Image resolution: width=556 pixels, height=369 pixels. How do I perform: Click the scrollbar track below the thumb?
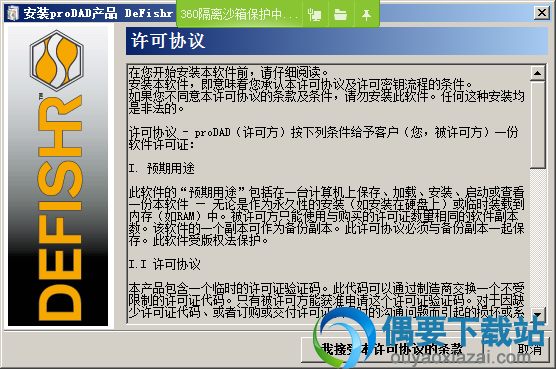click(538, 237)
